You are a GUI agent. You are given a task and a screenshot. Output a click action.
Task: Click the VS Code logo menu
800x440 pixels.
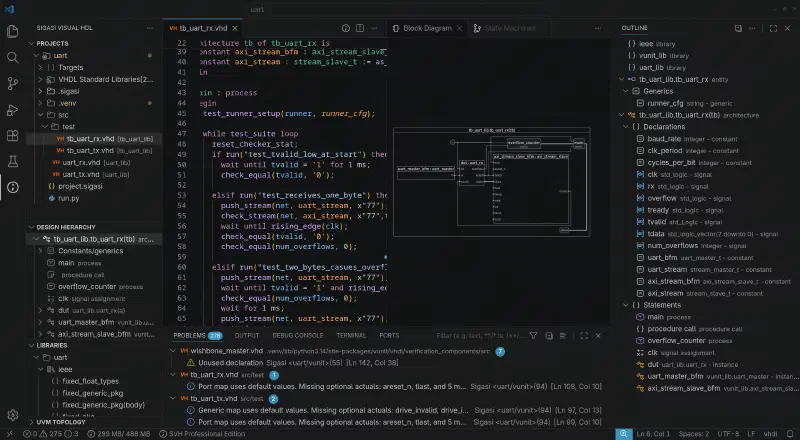click(x=9, y=9)
